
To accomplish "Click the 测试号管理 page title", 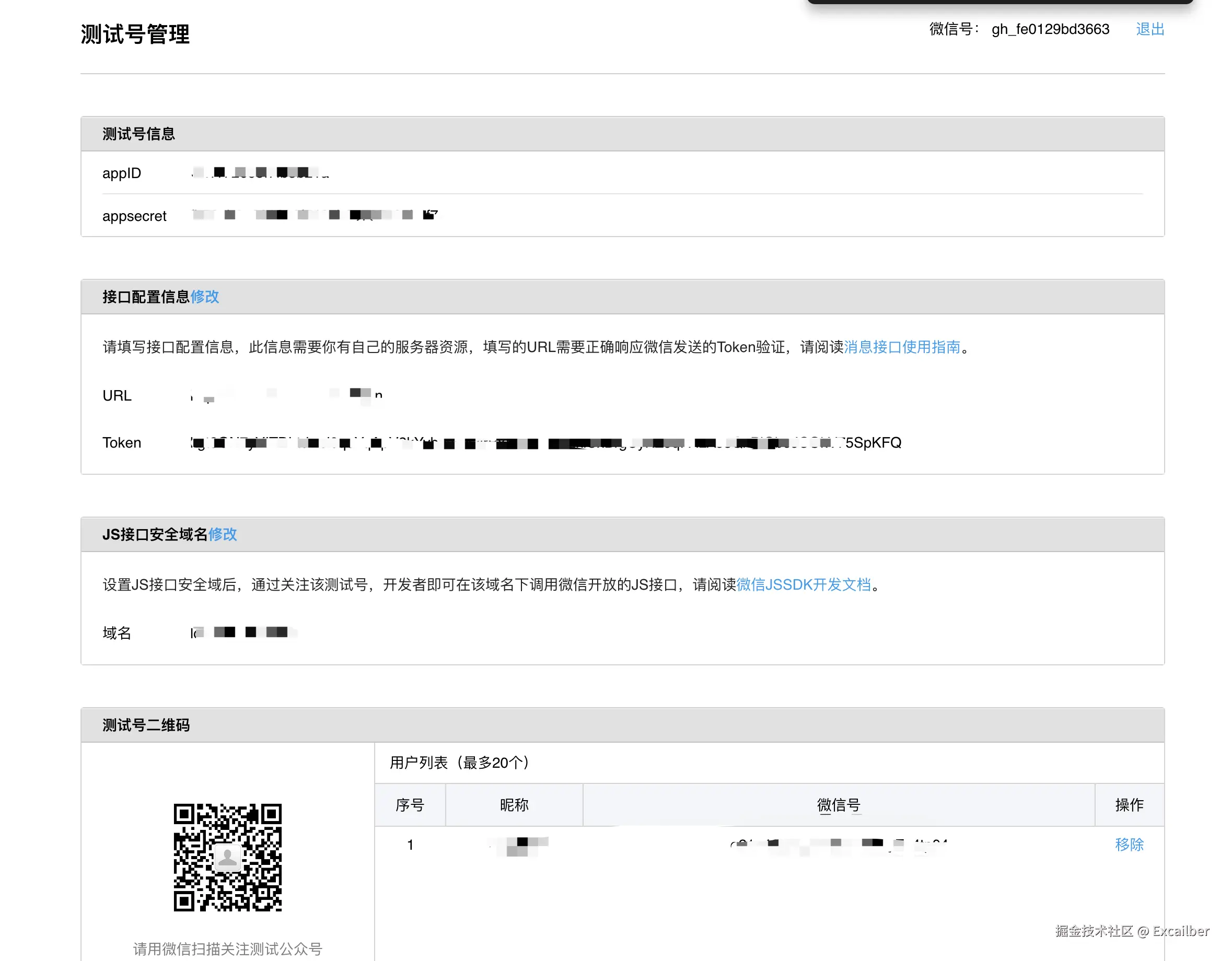I will [x=135, y=34].
